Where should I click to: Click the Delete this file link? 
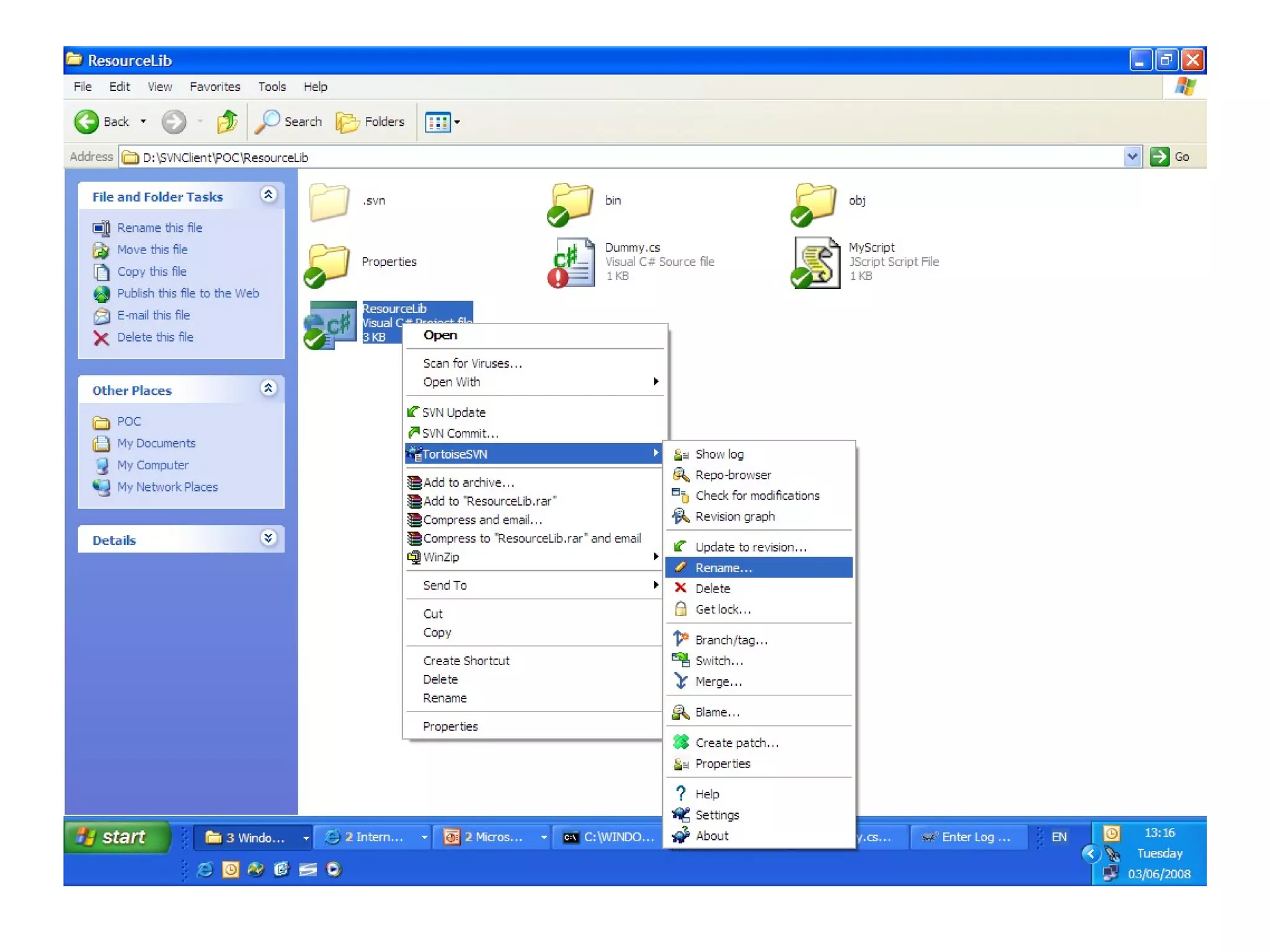(155, 337)
